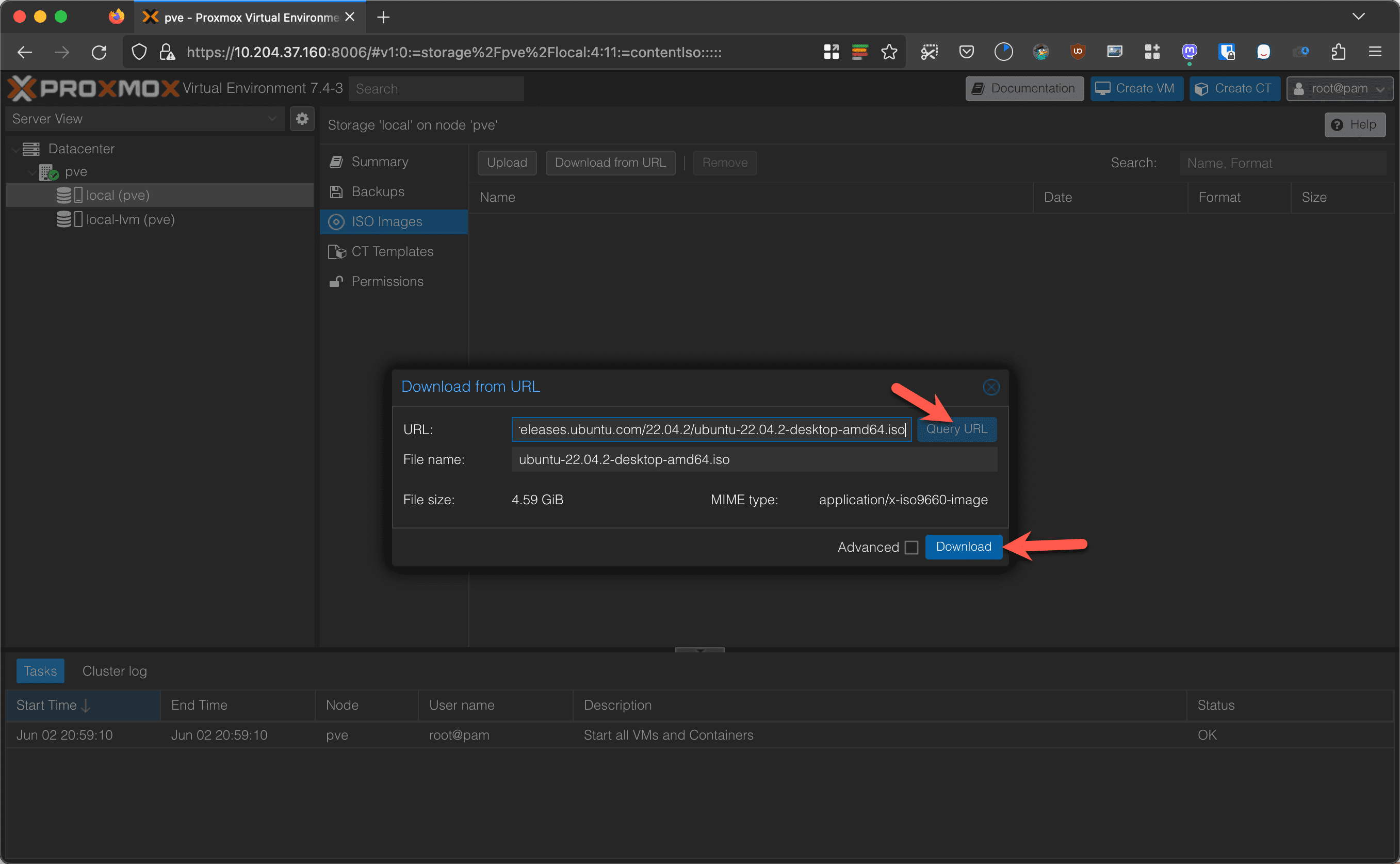The width and height of the screenshot is (1400, 864).
Task: Click the QR grid icon in address bar
Action: tap(832, 52)
